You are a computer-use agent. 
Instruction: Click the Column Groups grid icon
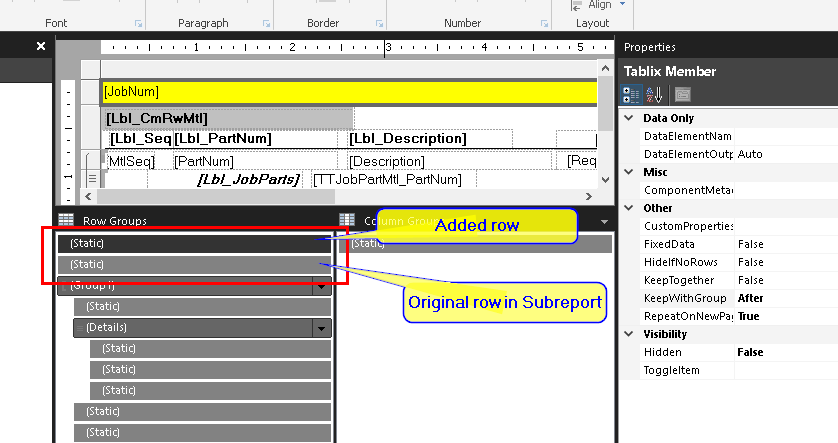point(347,220)
